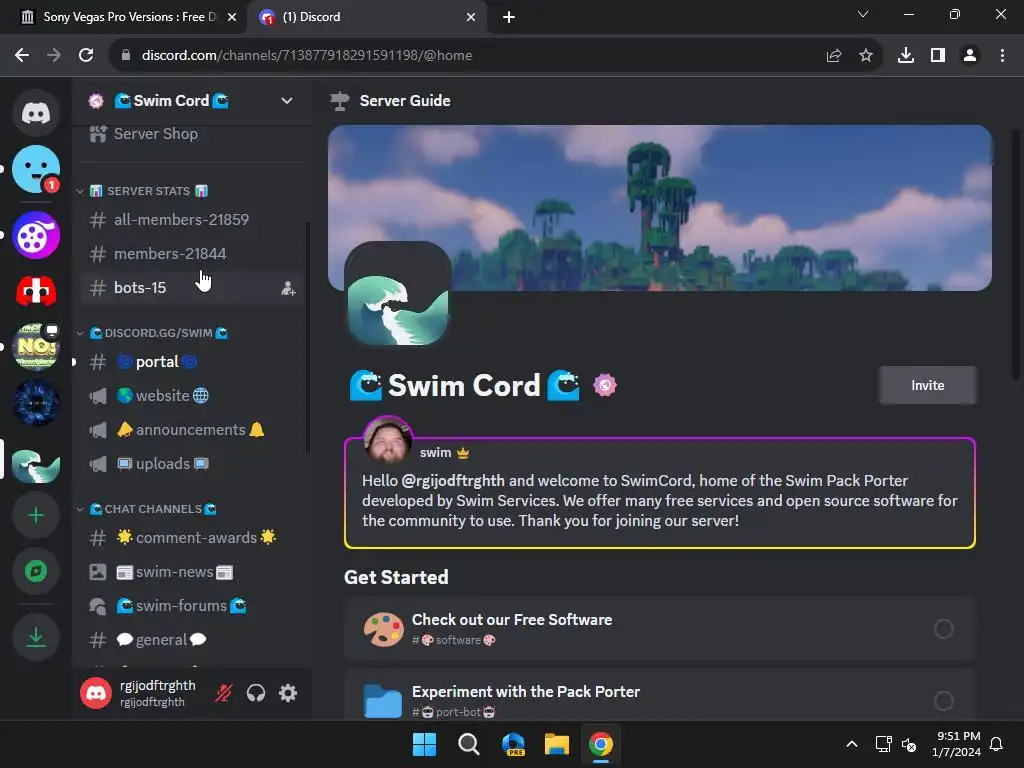Close the Sony Vegas Pro Versions tab
Screen dimensions: 1024x768
coord(232,17)
